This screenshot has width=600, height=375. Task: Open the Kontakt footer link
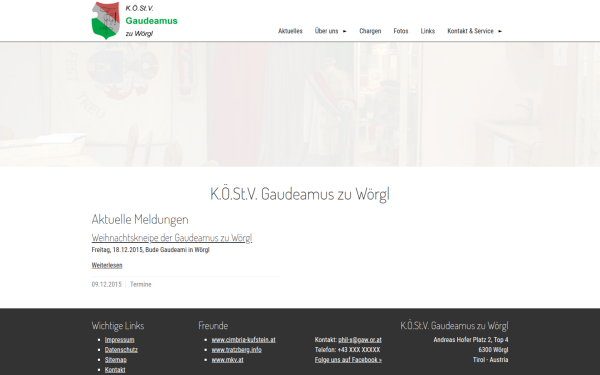115,370
